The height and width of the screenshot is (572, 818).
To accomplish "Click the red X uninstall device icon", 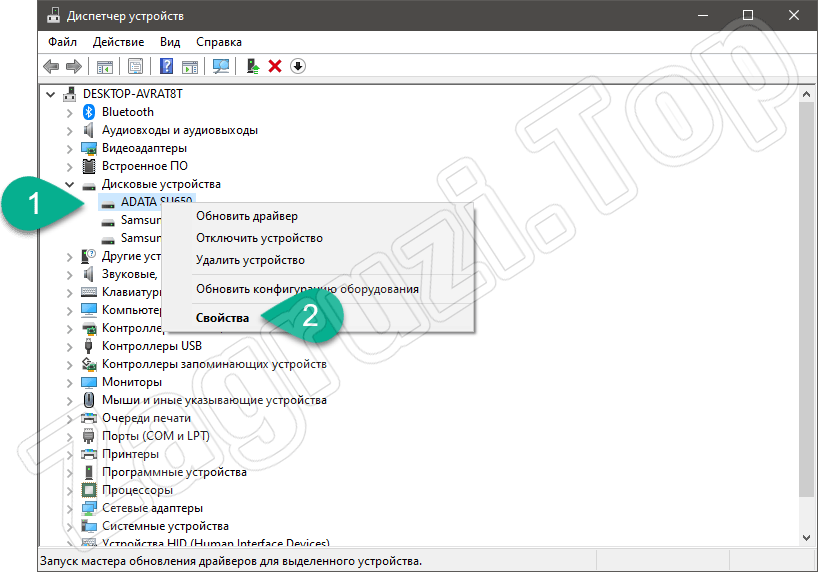I will click(275, 66).
